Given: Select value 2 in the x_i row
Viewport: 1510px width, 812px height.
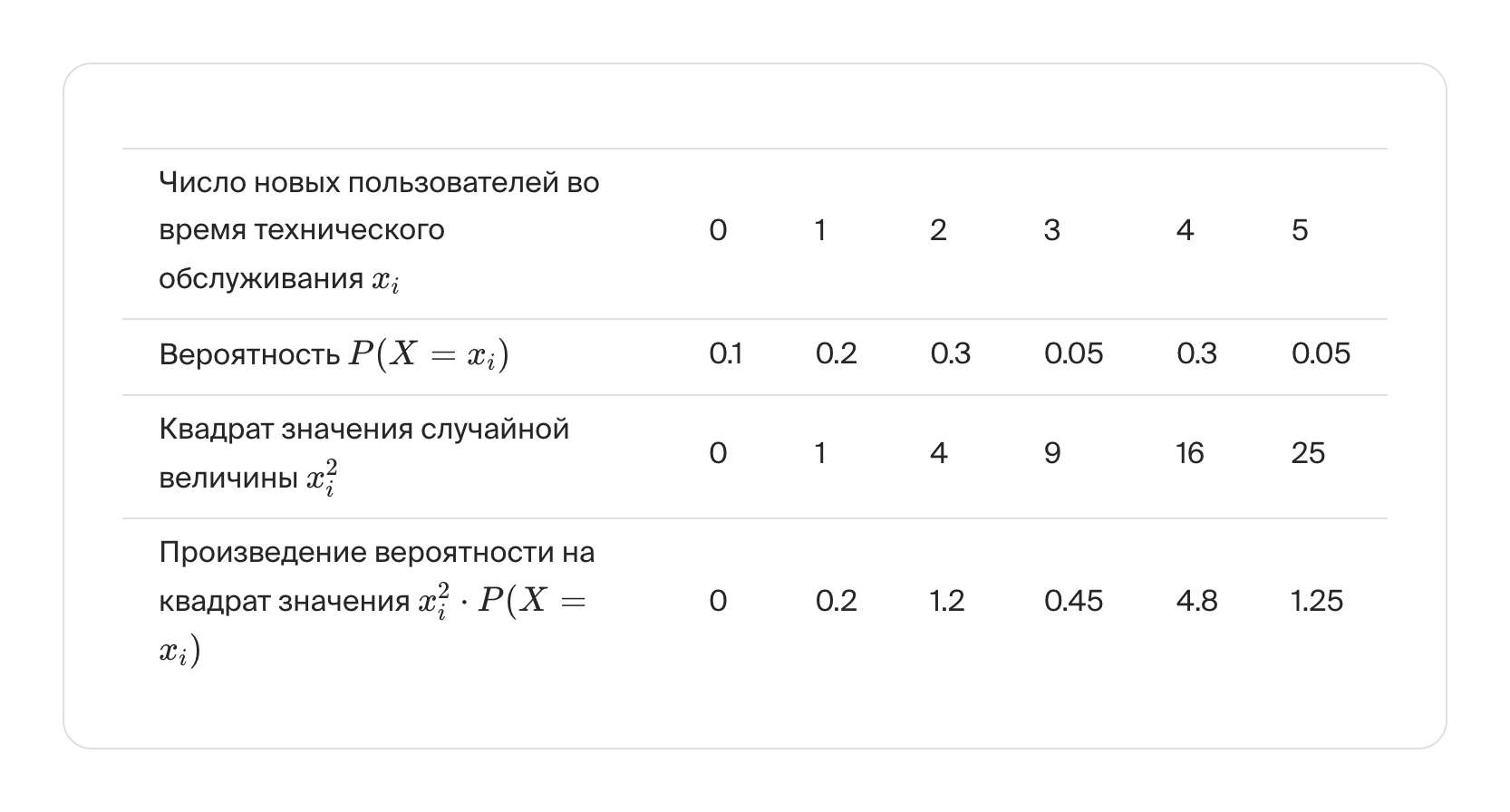Looking at the screenshot, I should click(x=938, y=231).
